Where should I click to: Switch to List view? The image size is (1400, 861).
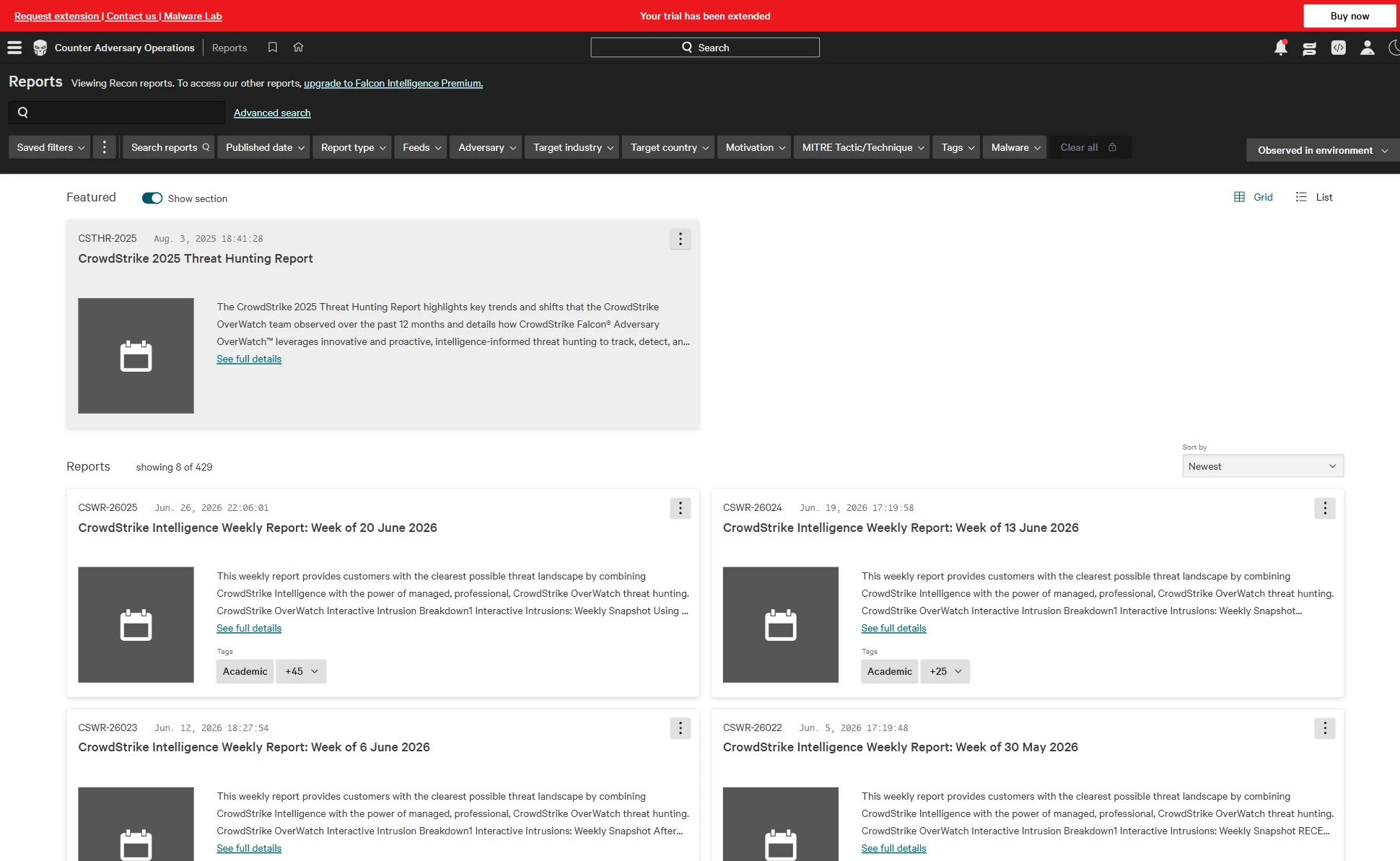click(1314, 197)
